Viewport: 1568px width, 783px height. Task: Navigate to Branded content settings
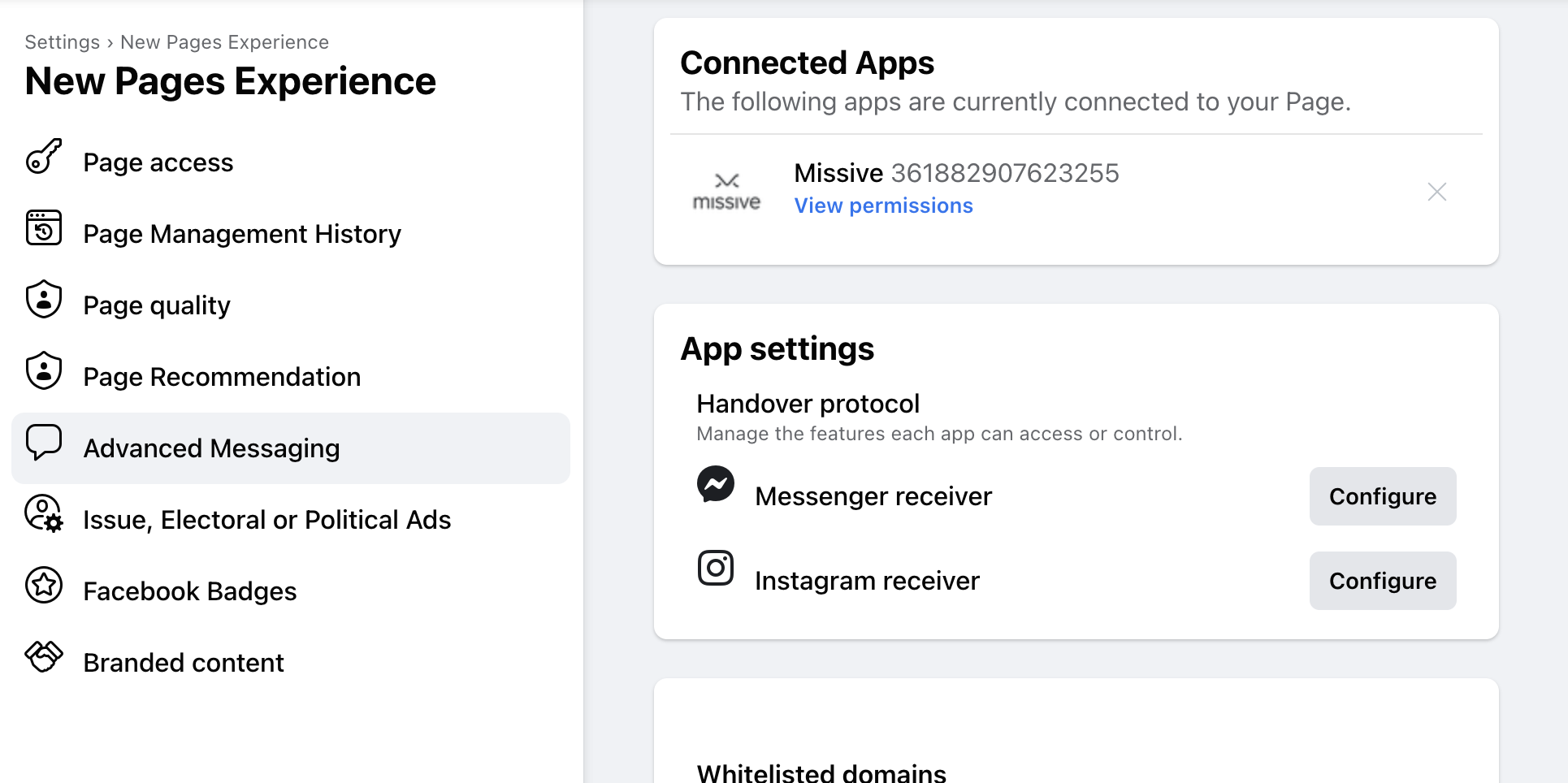(184, 663)
